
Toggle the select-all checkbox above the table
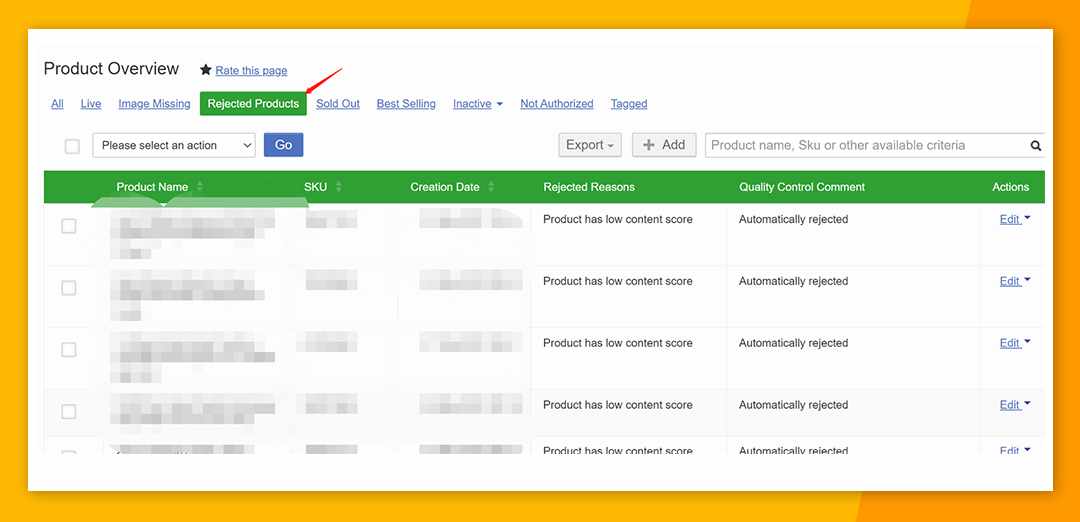pos(72,146)
